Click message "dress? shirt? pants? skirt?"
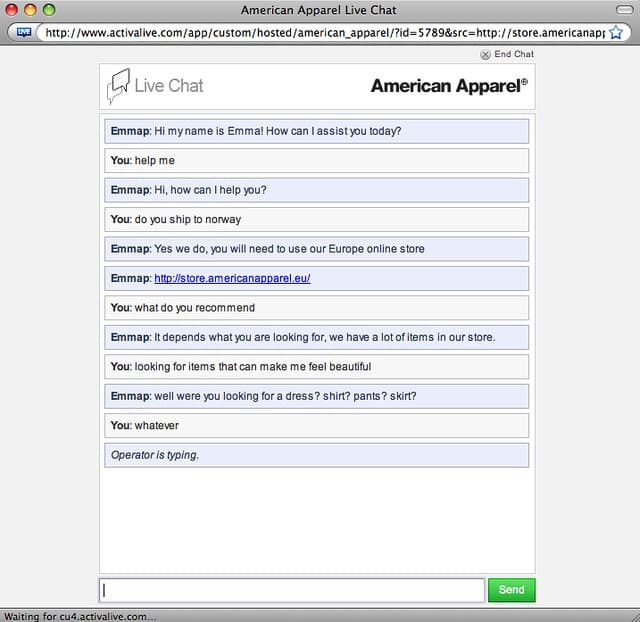640x622 pixels. point(316,396)
